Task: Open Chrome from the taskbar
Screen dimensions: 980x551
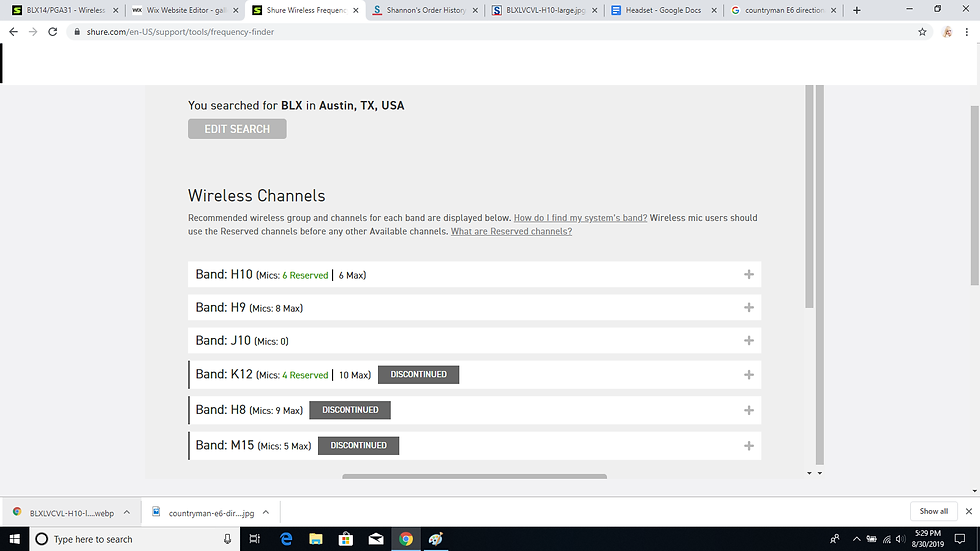Action: pos(406,539)
